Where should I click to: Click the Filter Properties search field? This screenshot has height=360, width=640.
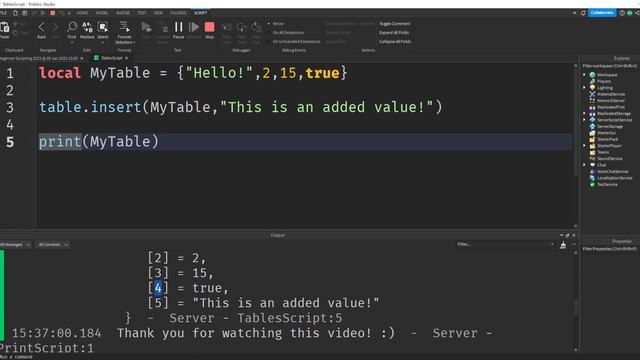coord(609,249)
